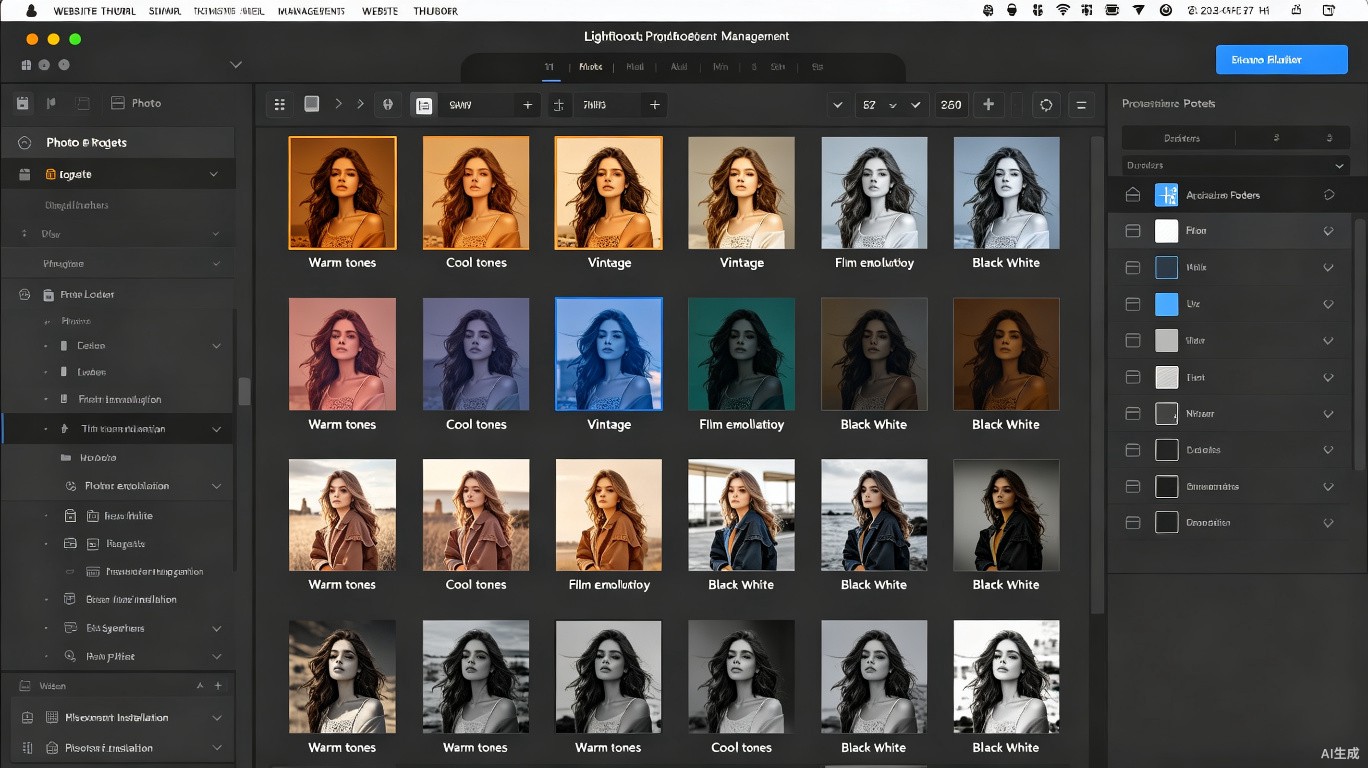This screenshot has width=1368, height=768.
Task: Click the plus icon beside 260
Action: coord(988,104)
